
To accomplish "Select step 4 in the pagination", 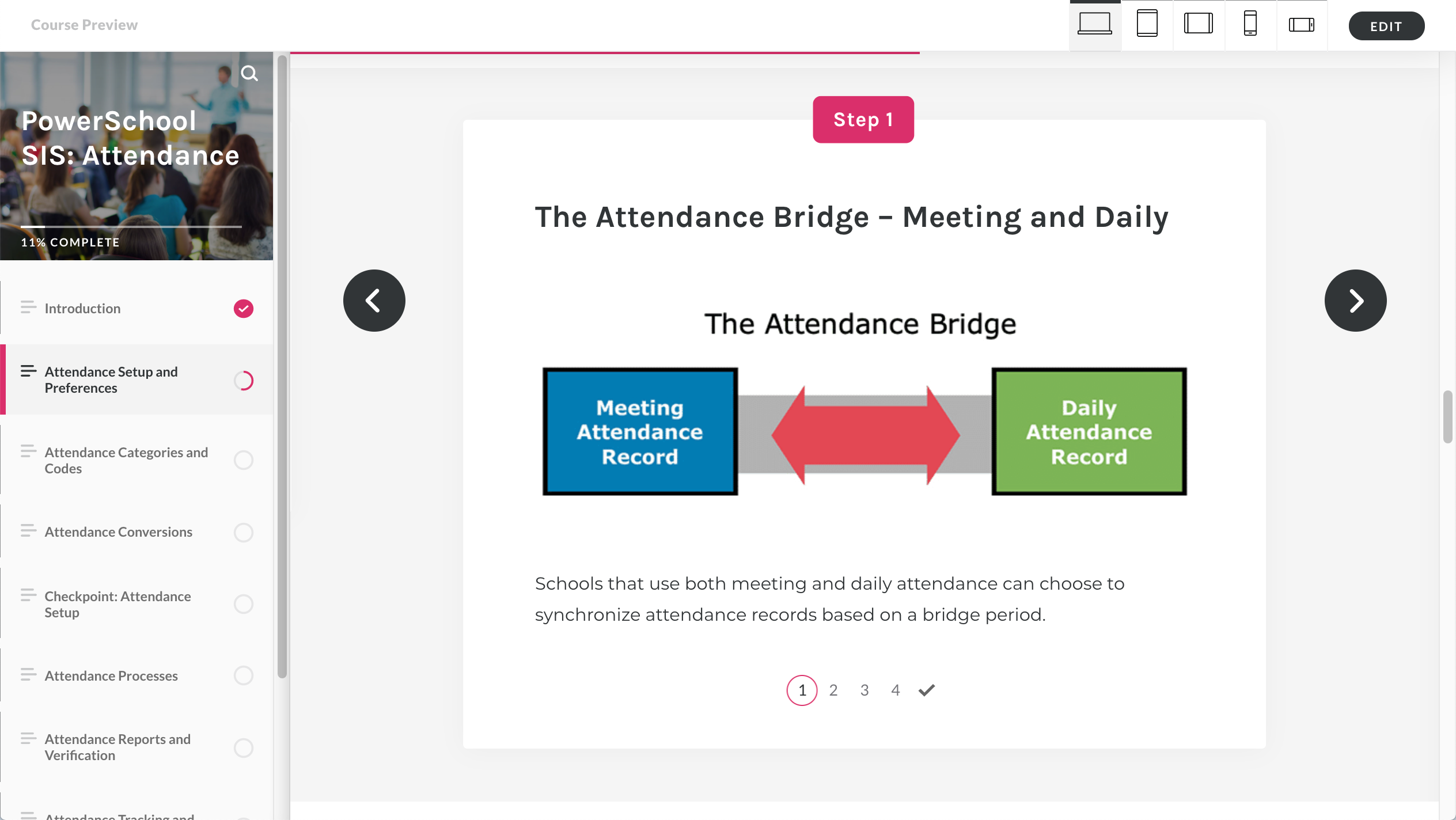I will [896, 690].
